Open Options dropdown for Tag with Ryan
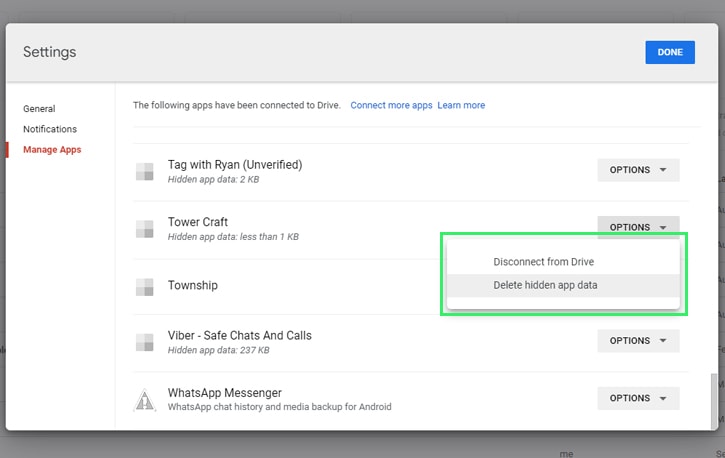 pyautogui.click(x=638, y=170)
